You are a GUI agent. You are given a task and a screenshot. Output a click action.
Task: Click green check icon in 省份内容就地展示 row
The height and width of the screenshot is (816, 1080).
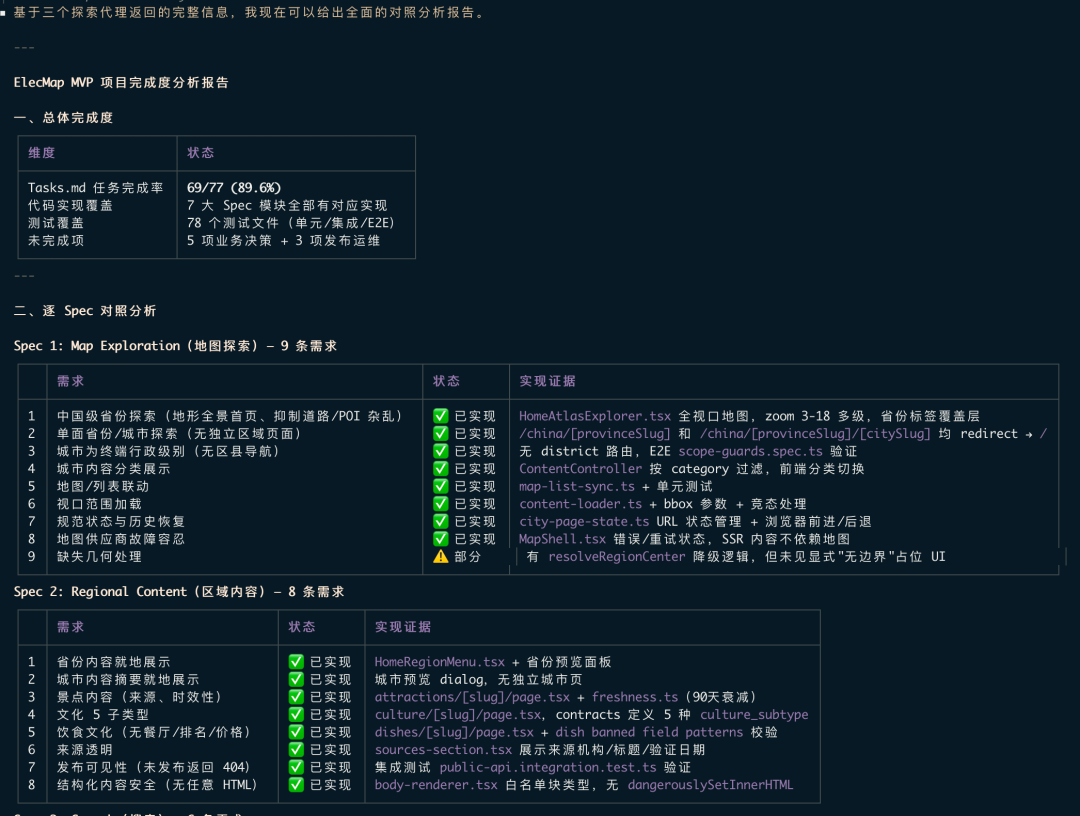coord(296,662)
